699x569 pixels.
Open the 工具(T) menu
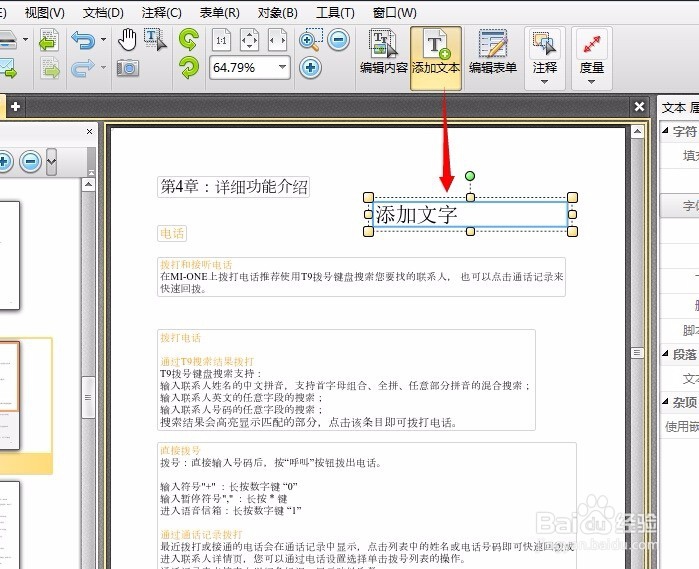click(x=335, y=12)
